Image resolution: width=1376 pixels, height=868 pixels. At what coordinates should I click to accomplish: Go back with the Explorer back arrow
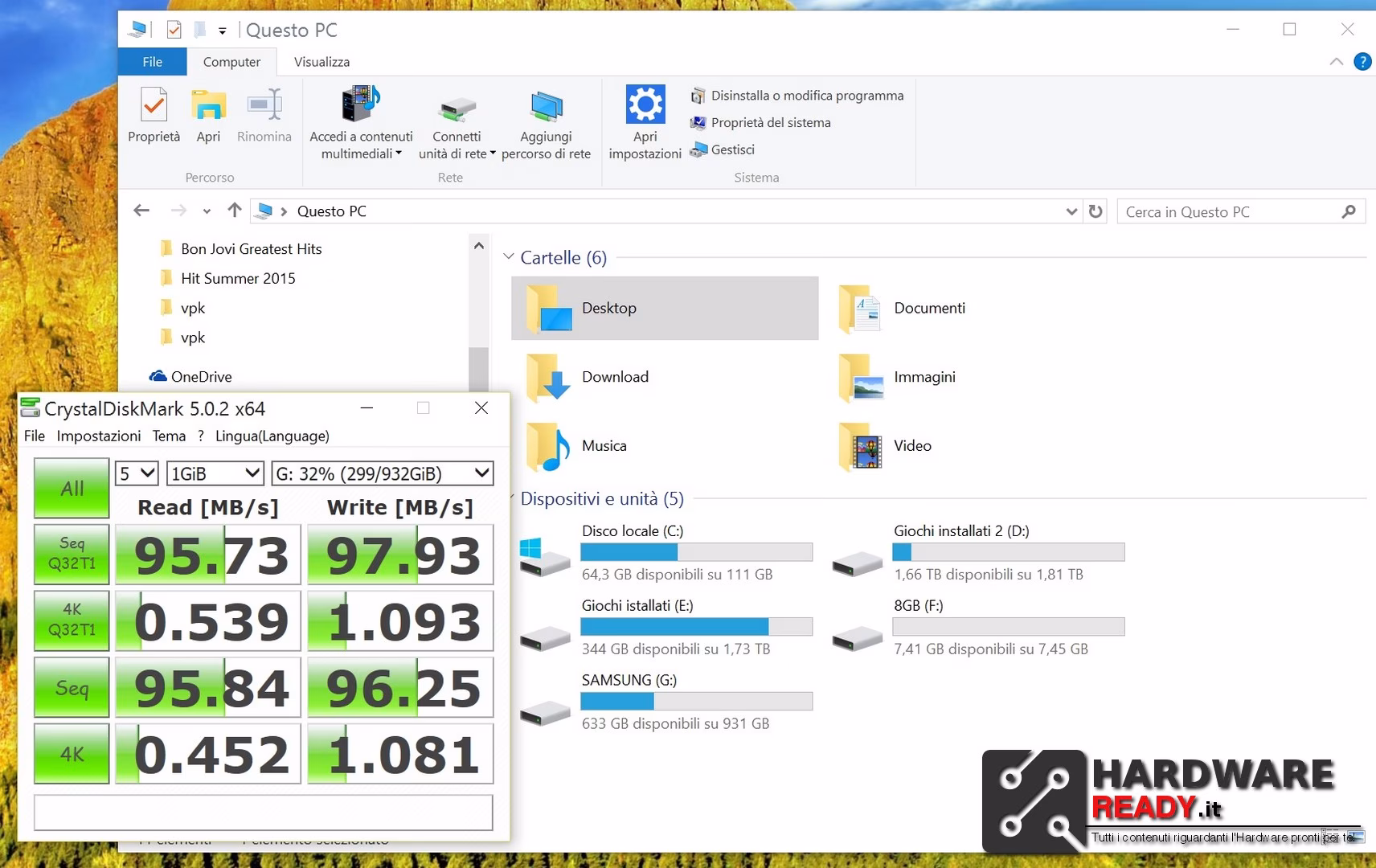(x=141, y=211)
